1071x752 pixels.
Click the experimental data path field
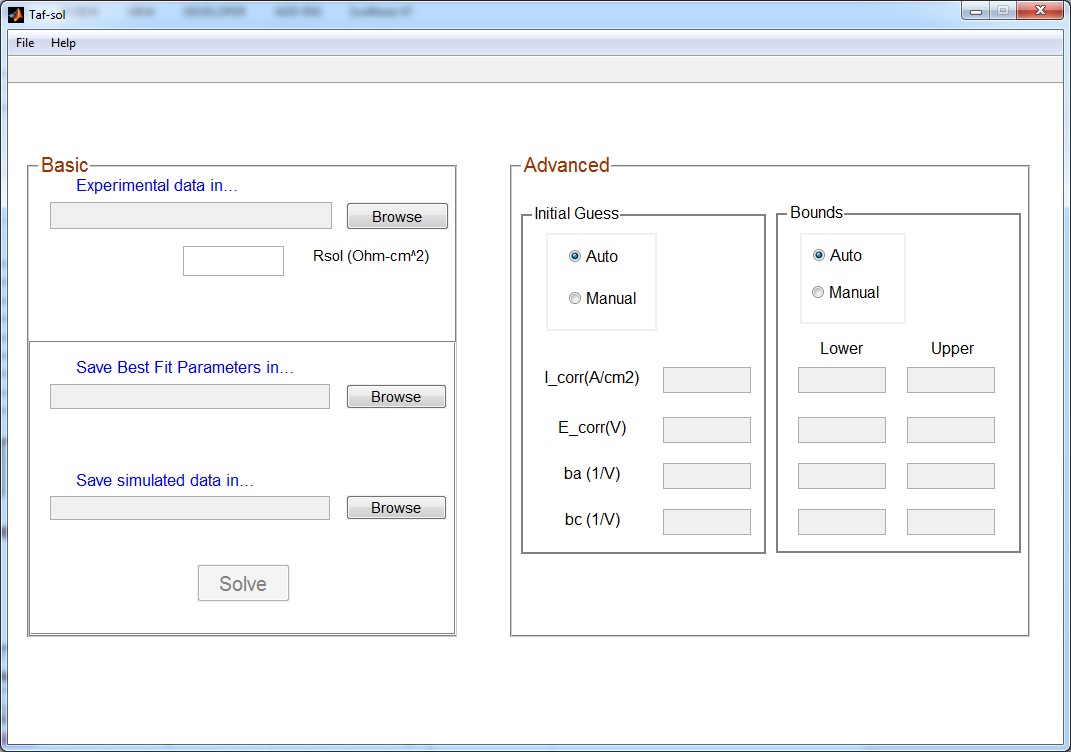[191, 216]
